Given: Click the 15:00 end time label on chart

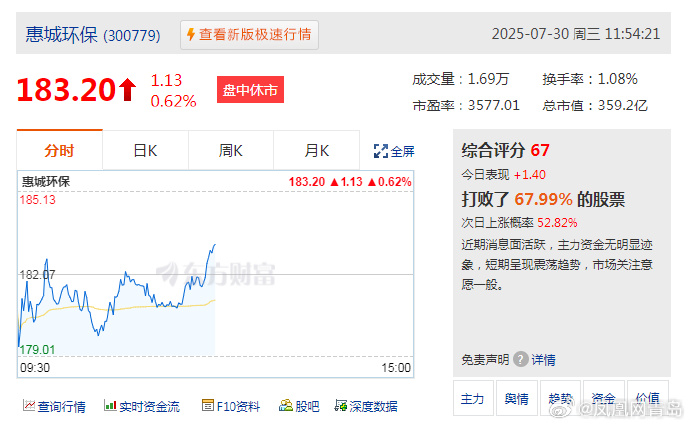Looking at the screenshot, I should 396,368.
